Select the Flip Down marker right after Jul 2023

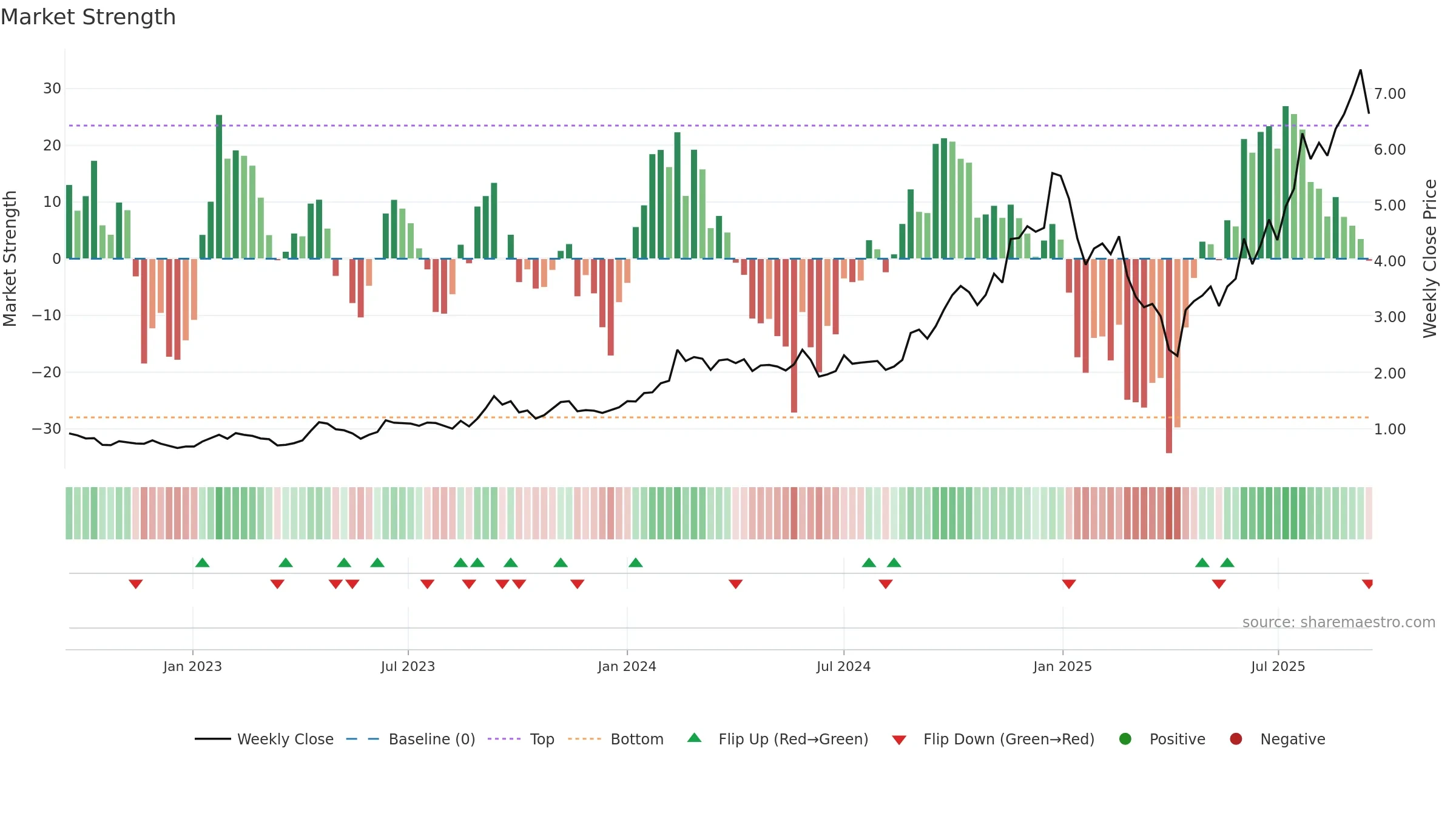pyautogui.click(x=427, y=584)
